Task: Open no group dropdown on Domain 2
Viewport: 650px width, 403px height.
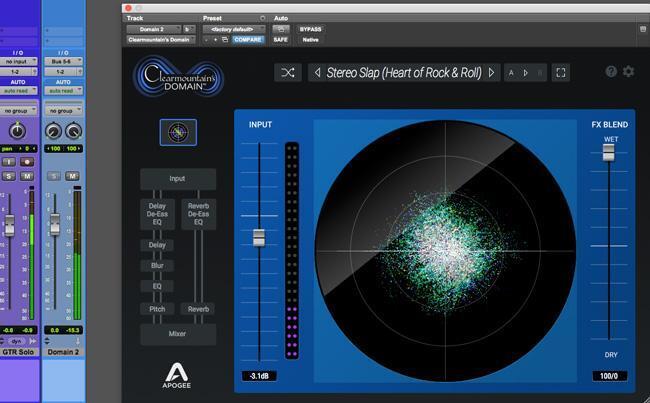Action: point(63,111)
